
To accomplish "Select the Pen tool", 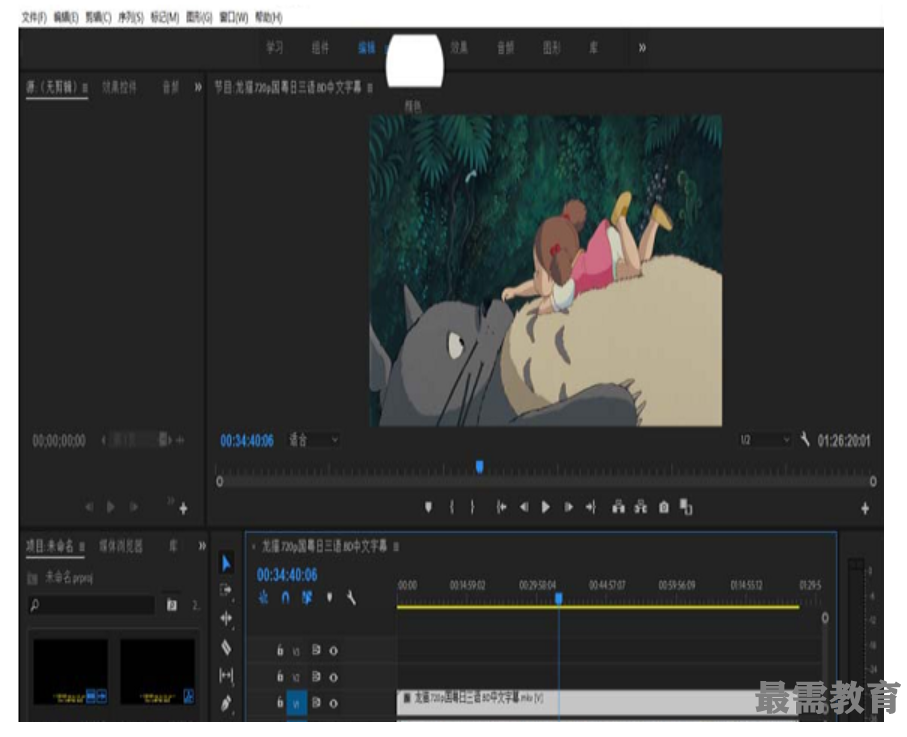I will (226, 703).
